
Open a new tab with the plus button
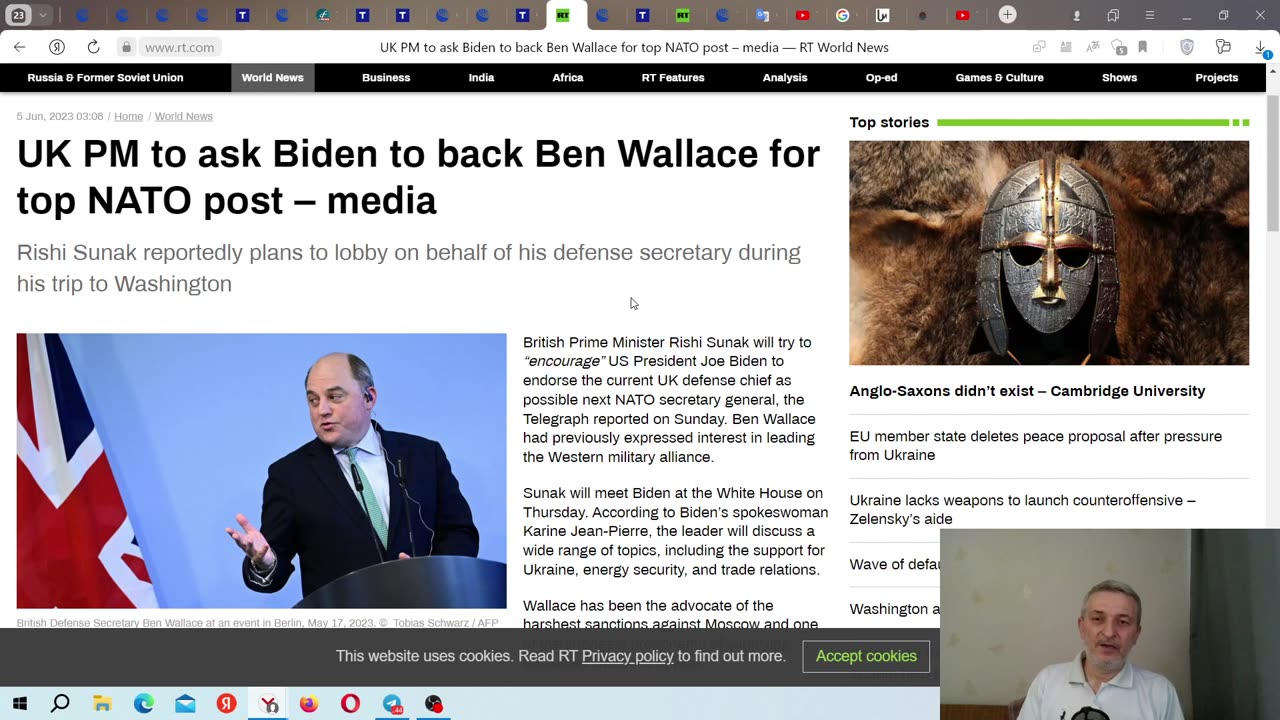click(1007, 15)
